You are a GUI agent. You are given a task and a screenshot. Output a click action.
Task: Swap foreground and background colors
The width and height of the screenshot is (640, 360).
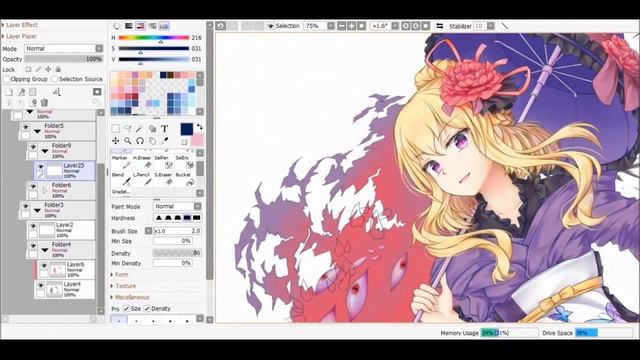pyautogui.click(x=200, y=127)
